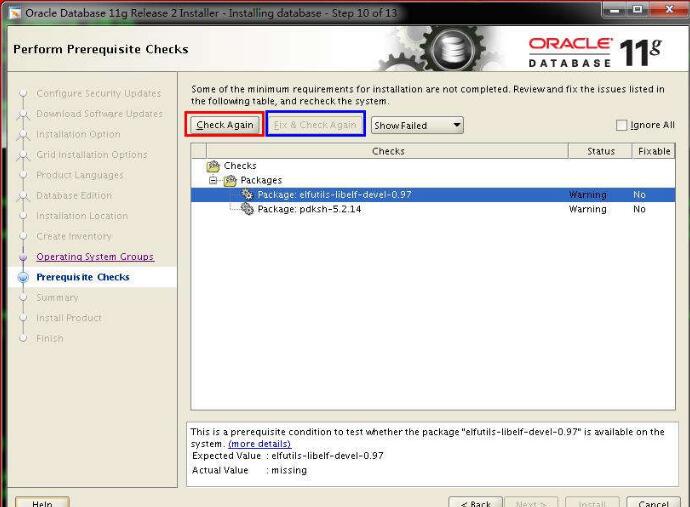The height and width of the screenshot is (507, 690).
Task: Click Product Languages step
Action: tap(80, 175)
